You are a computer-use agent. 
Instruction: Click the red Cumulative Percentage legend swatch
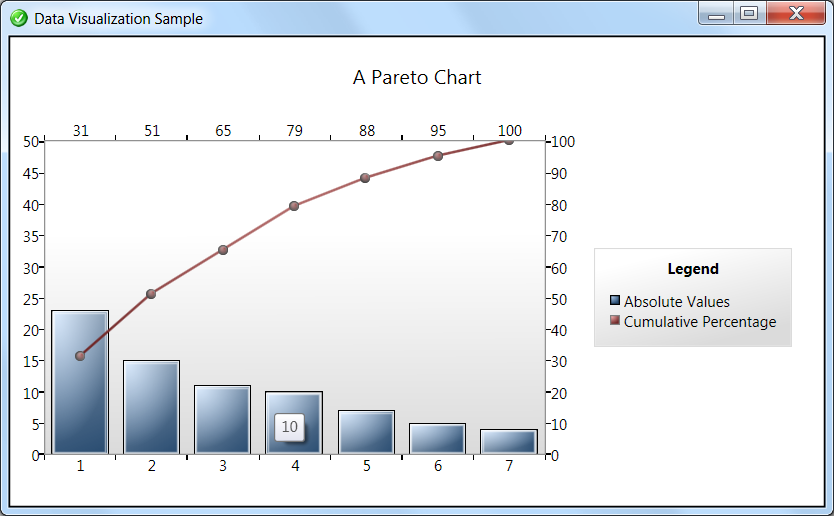click(x=615, y=320)
